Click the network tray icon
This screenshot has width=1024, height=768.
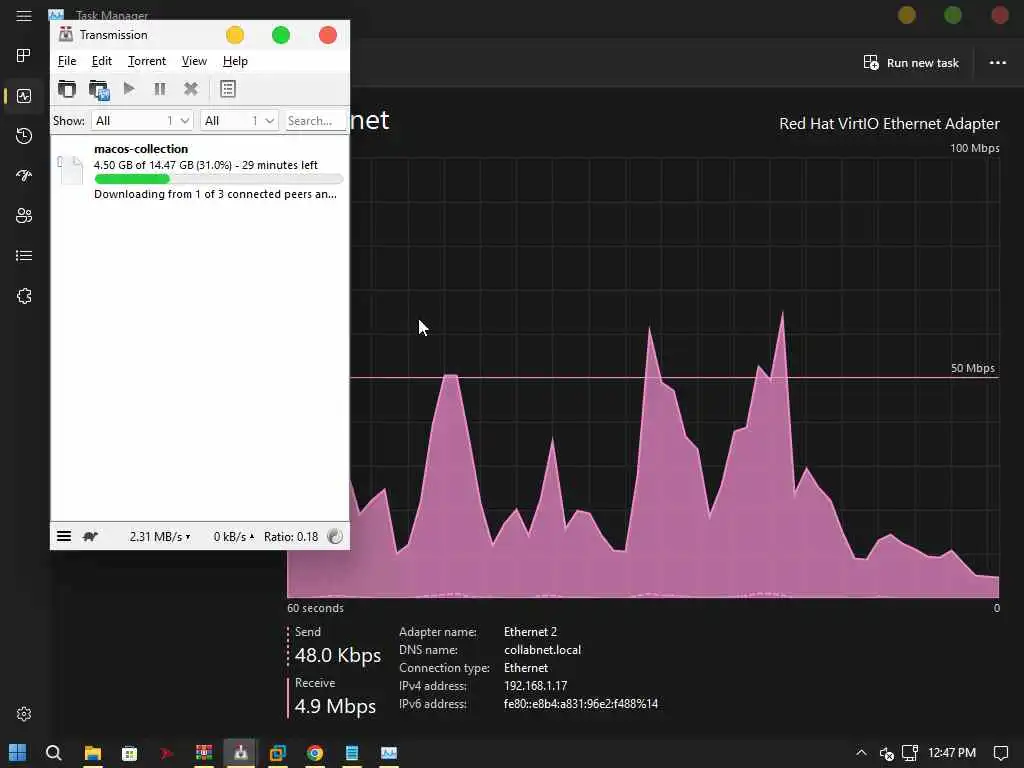click(x=910, y=753)
